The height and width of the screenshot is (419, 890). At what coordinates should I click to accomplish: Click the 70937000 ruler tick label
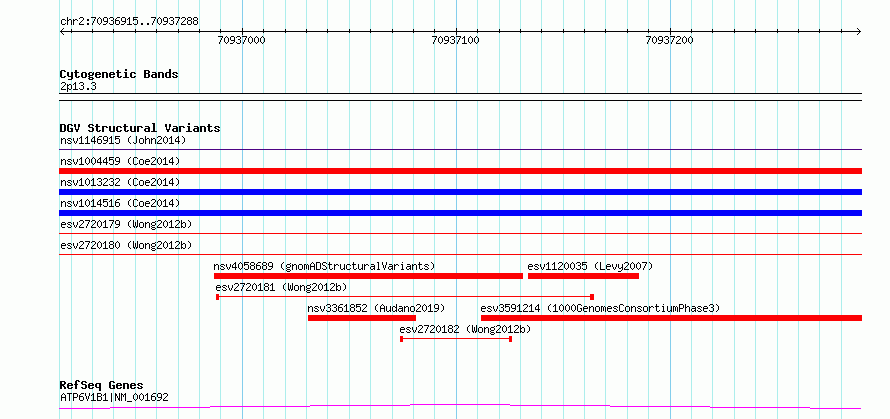click(242, 40)
